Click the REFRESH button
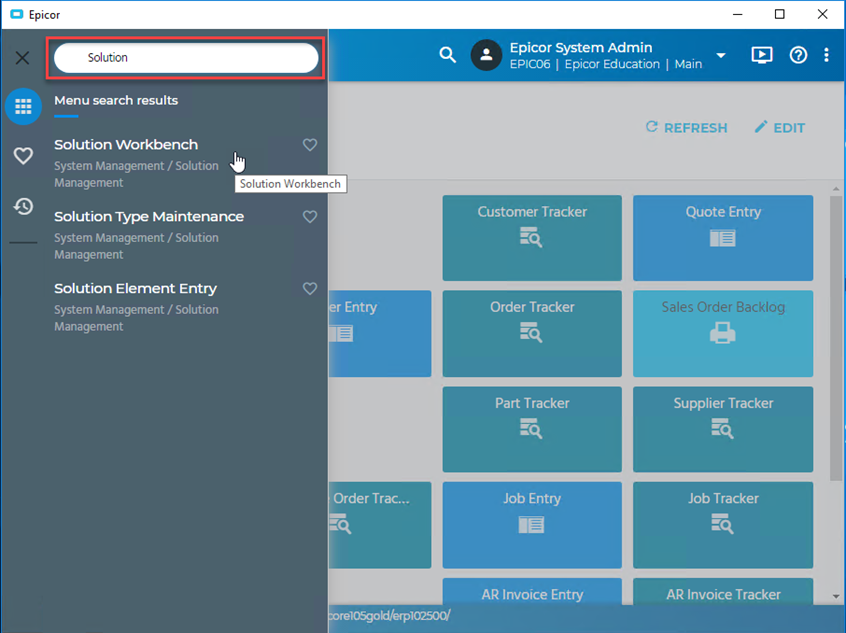This screenshot has width=846, height=633. coord(686,128)
